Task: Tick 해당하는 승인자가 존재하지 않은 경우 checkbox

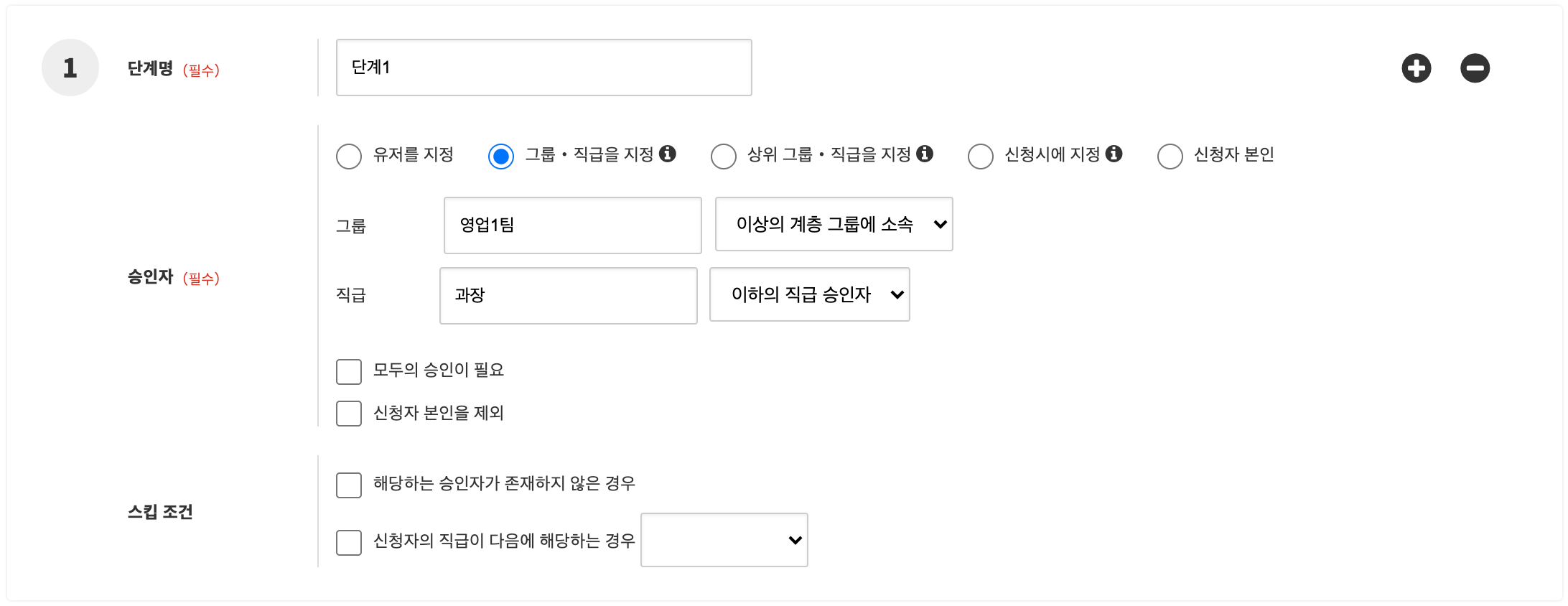Action: pyautogui.click(x=349, y=485)
